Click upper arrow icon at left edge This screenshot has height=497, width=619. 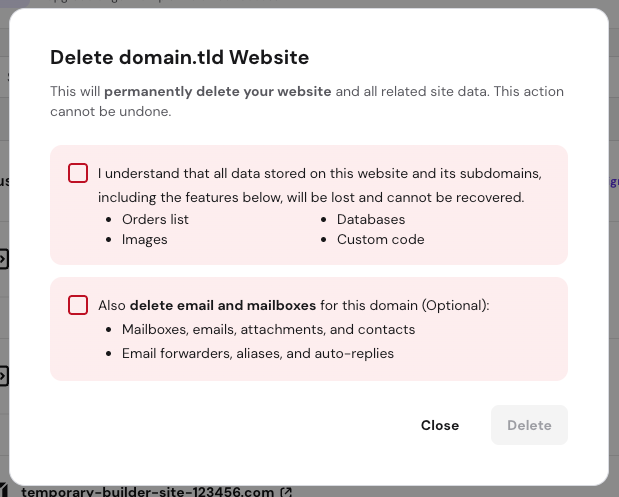click(x=3, y=260)
